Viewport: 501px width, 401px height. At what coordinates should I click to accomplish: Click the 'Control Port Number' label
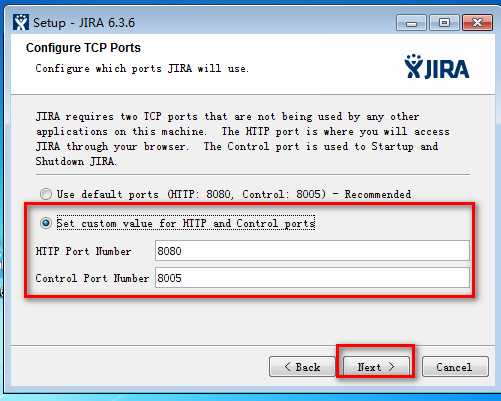[92, 278]
